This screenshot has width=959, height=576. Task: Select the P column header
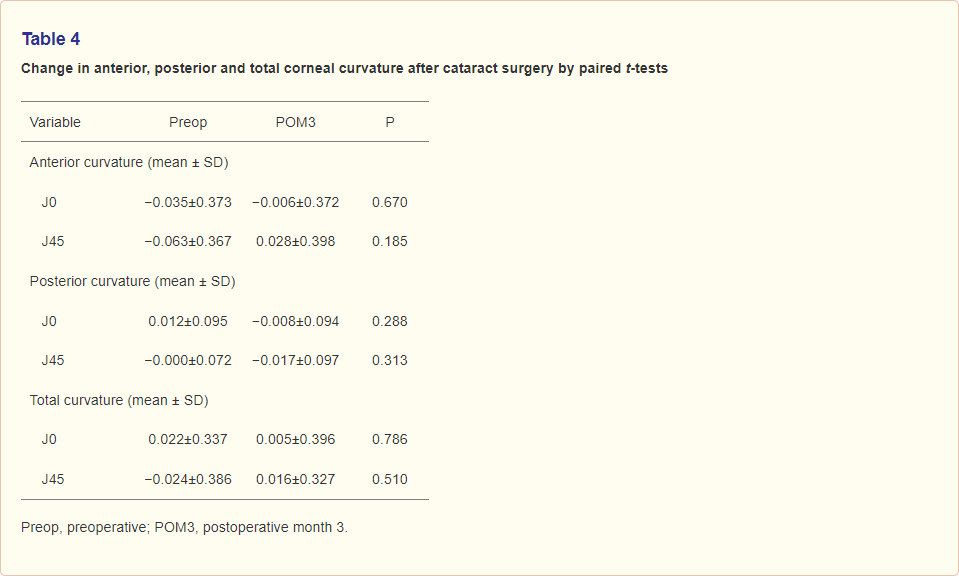[x=390, y=122]
